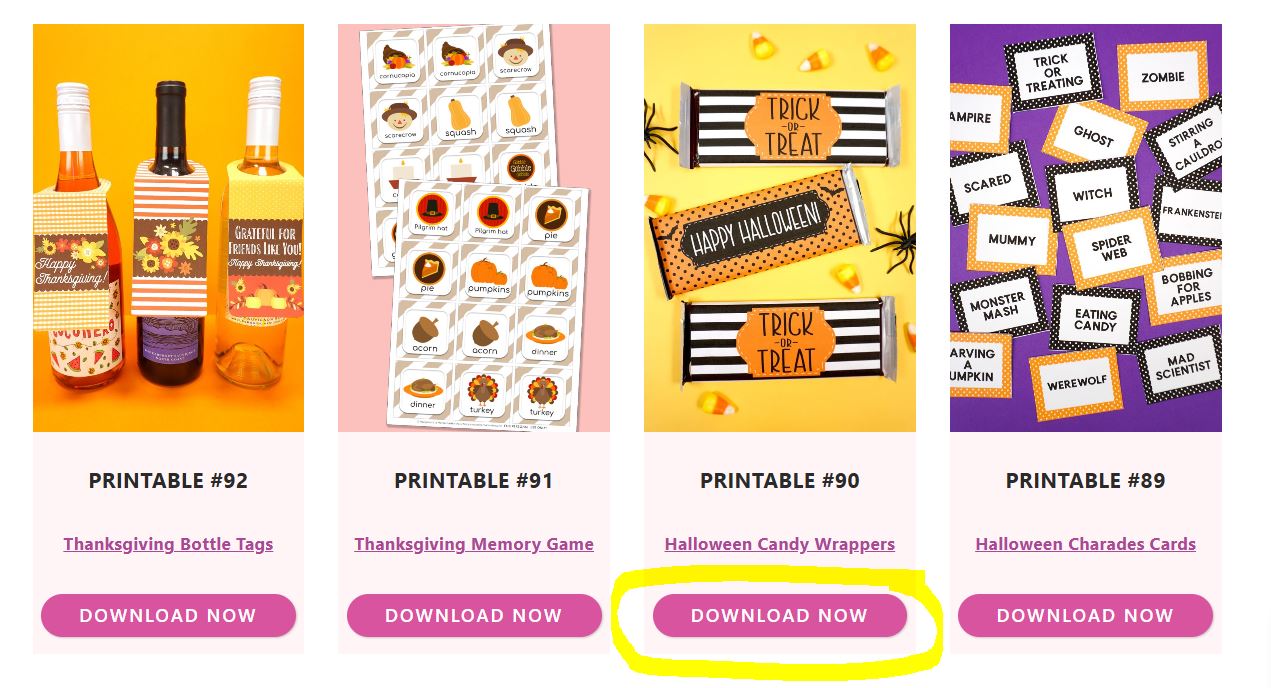
Task: Click the Trick or Treat candy wrappers image
Action: pos(780,228)
